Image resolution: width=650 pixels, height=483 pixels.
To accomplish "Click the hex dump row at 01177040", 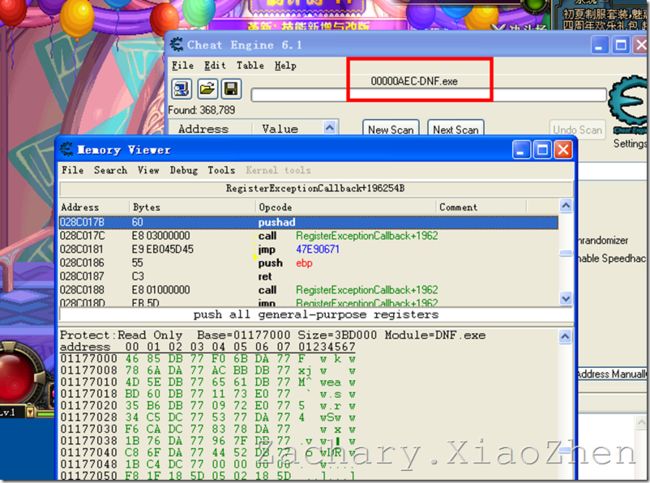I will (x=207, y=452).
